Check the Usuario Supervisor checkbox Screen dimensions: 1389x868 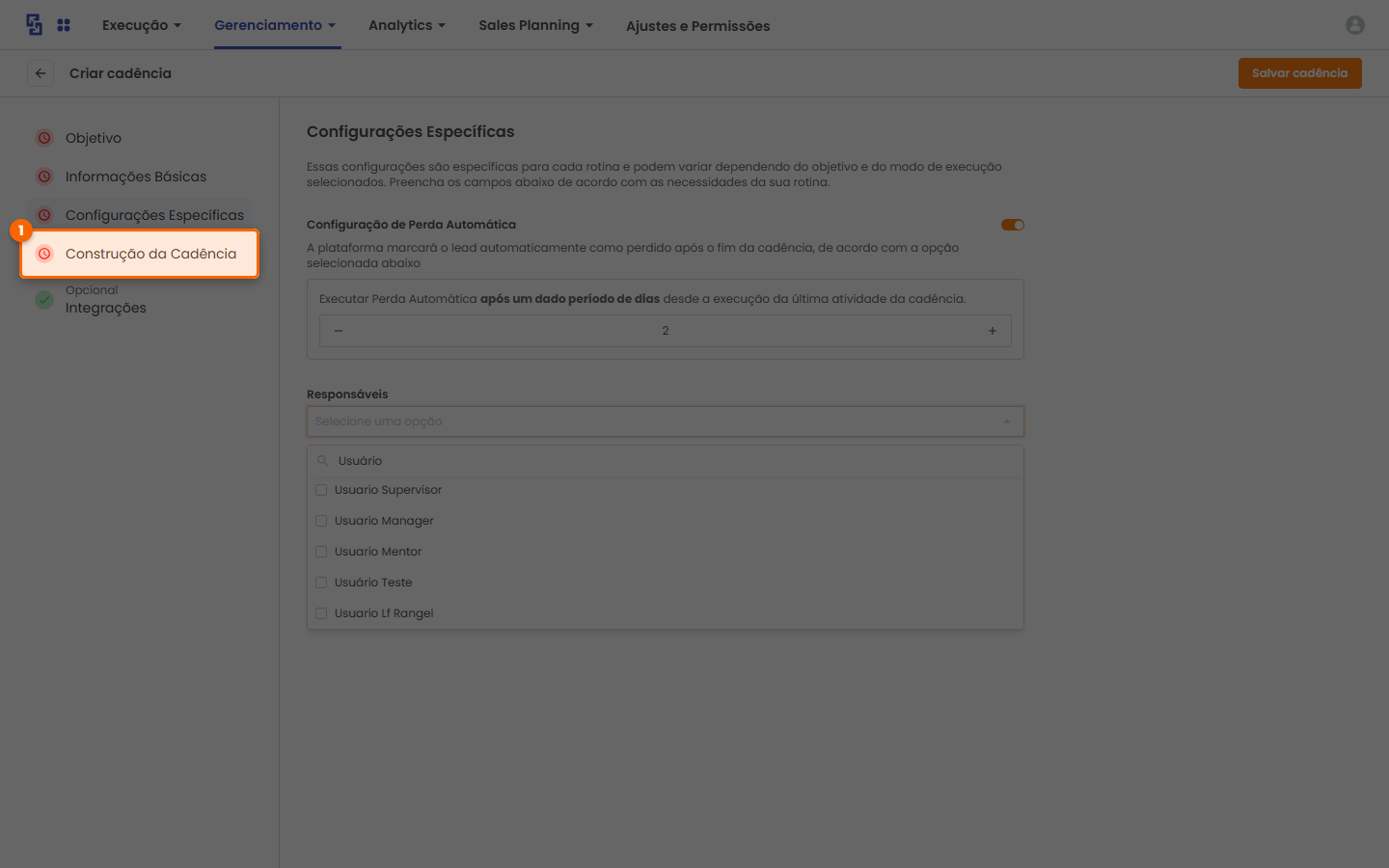(321, 490)
